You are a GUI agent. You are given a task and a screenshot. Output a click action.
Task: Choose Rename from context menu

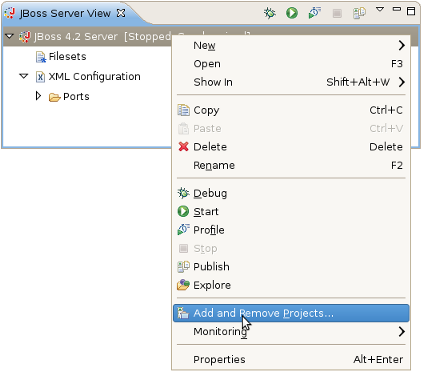[291, 165]
